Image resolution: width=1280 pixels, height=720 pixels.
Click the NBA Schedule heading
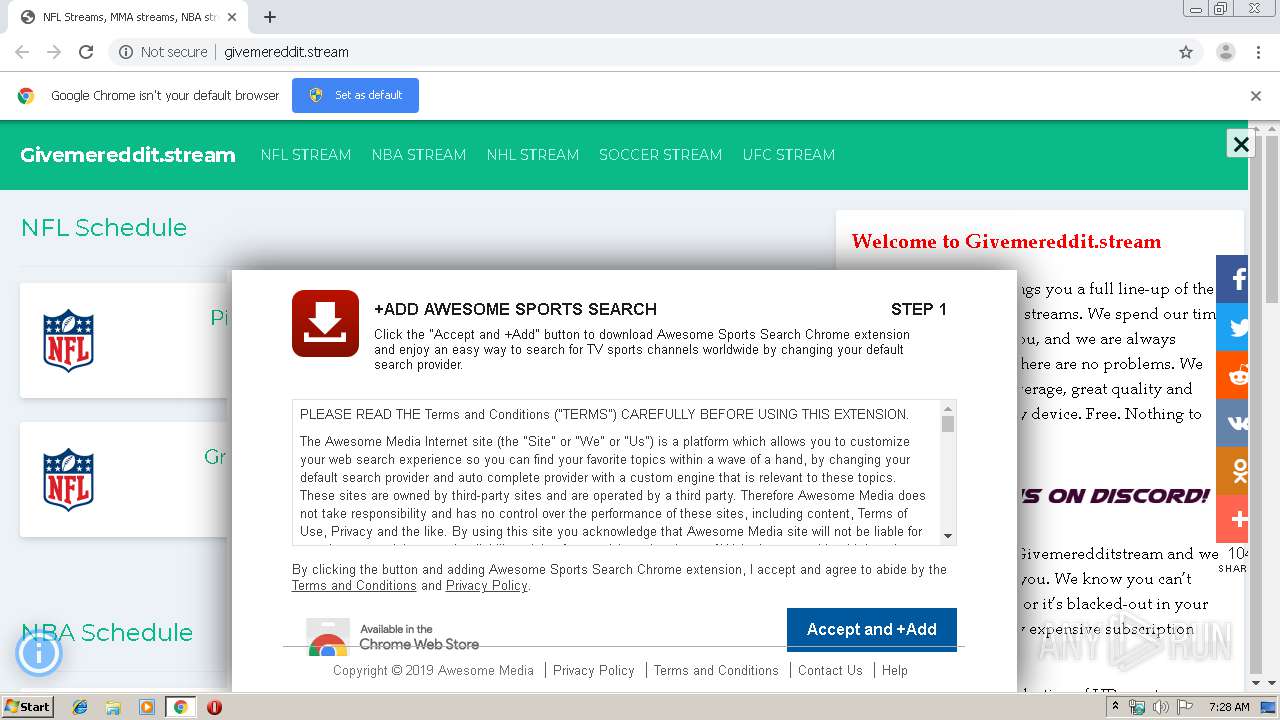[107, 633]
